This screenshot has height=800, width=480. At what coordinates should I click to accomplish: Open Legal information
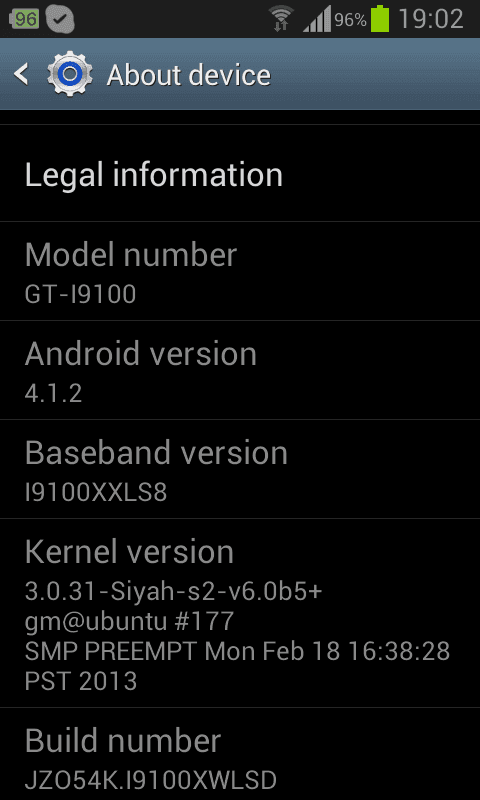coord(240,174)
